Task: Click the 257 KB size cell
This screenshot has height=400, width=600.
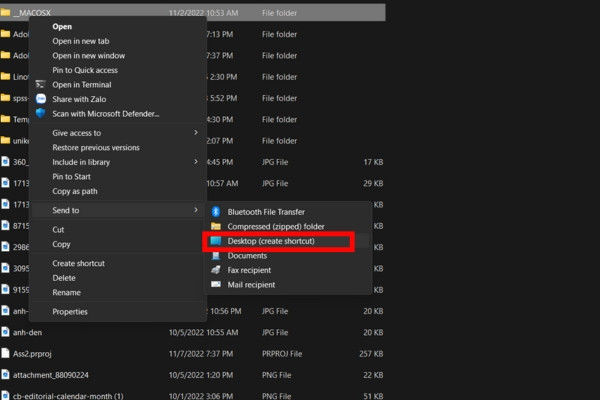Action: (x=371, y=354)
